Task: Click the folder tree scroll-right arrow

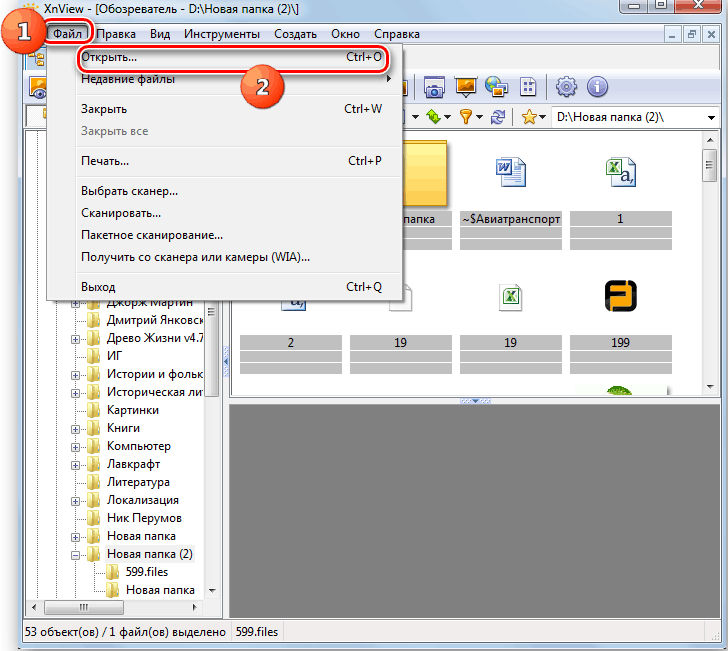Action: [x=195, y=607]
